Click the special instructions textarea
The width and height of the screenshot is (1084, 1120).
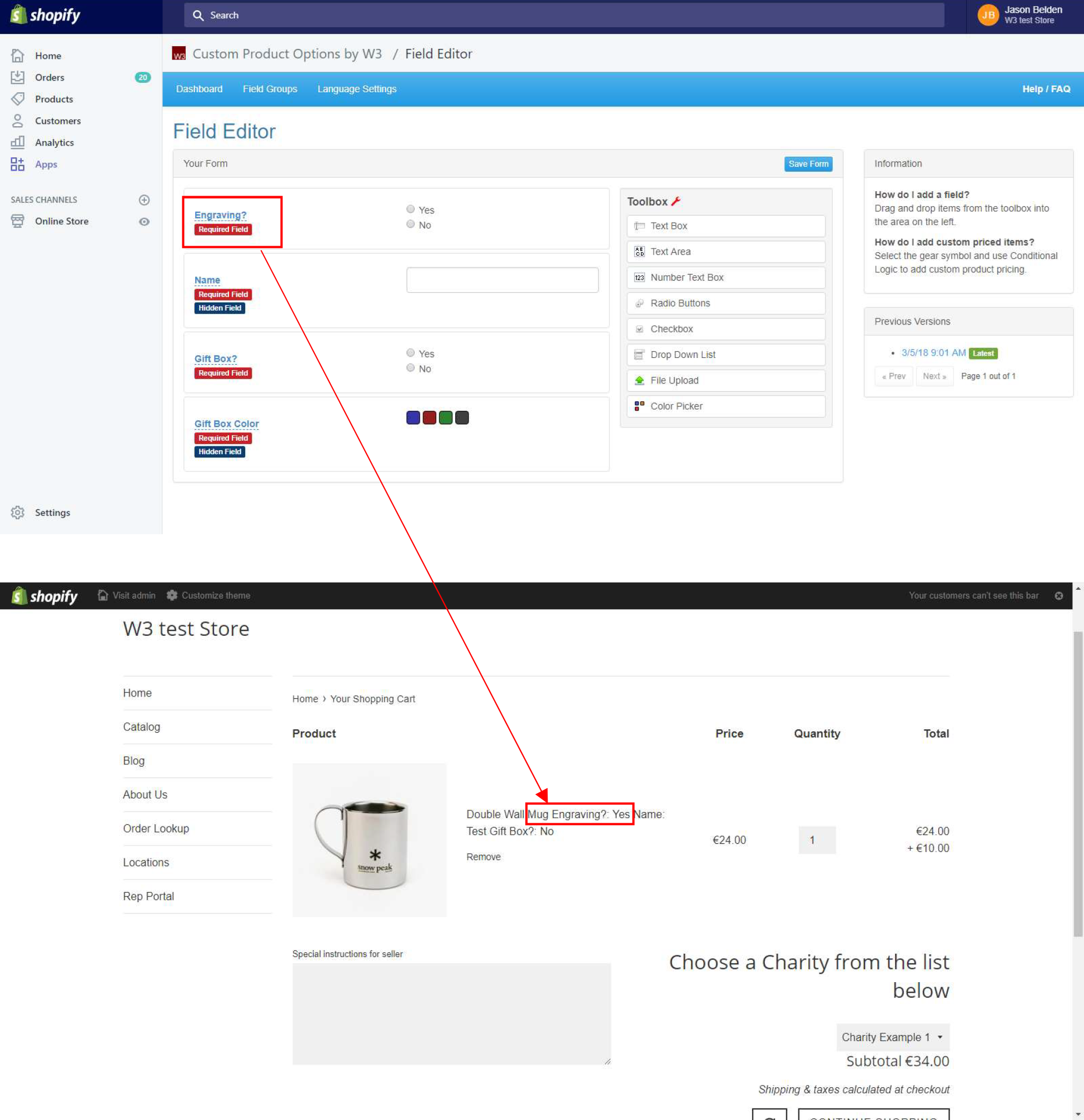[x=451, y=1014]
